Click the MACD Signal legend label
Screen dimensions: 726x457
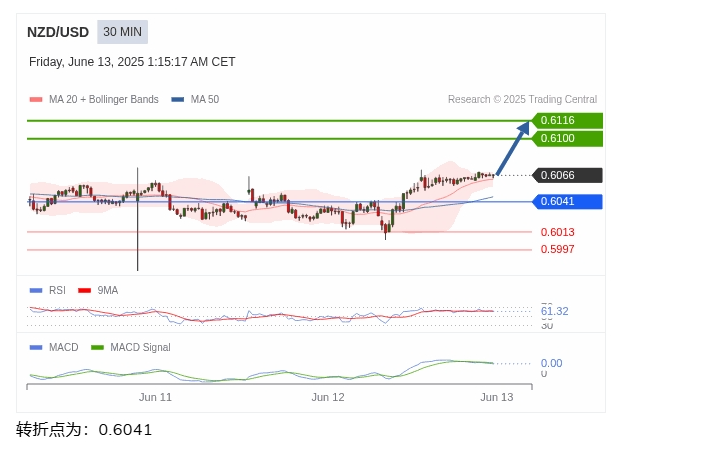[140, 347]
